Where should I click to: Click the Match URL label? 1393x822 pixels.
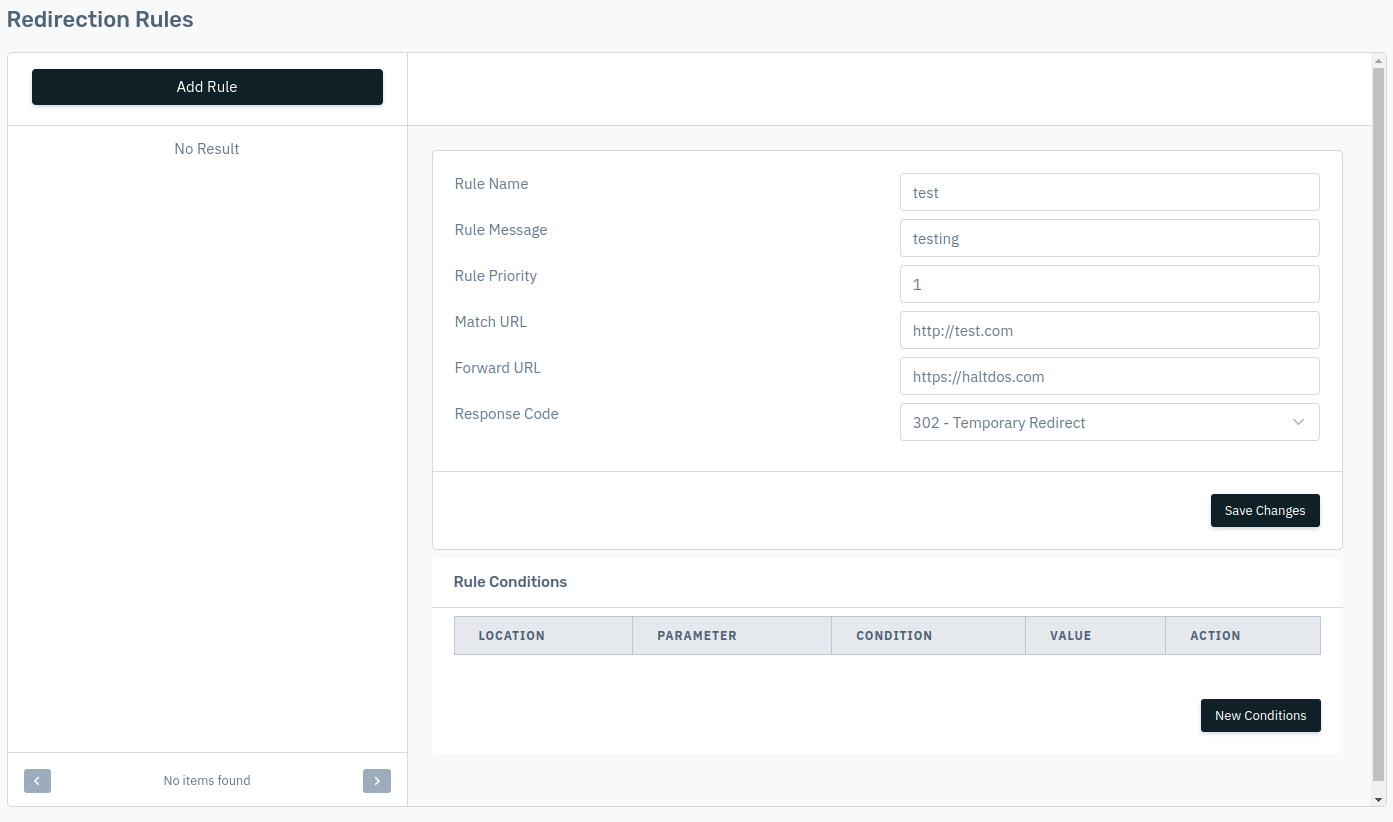490,322
